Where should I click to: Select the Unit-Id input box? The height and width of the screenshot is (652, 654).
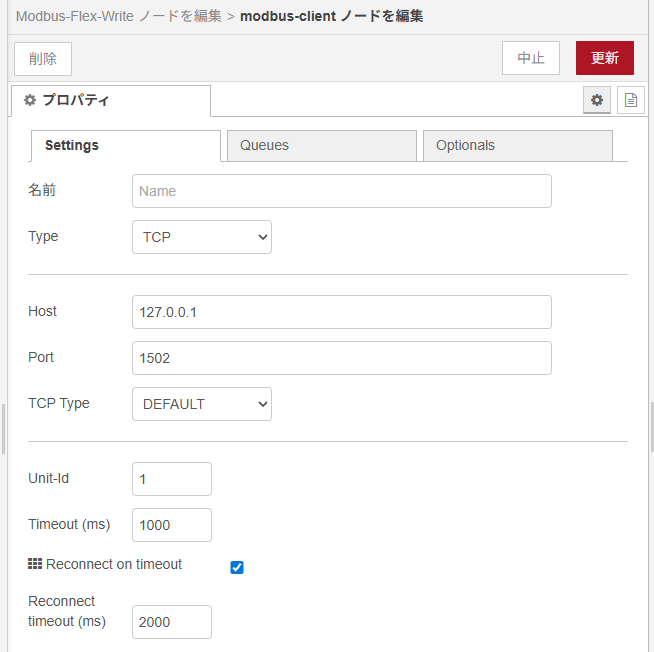[x=172, y=479]
